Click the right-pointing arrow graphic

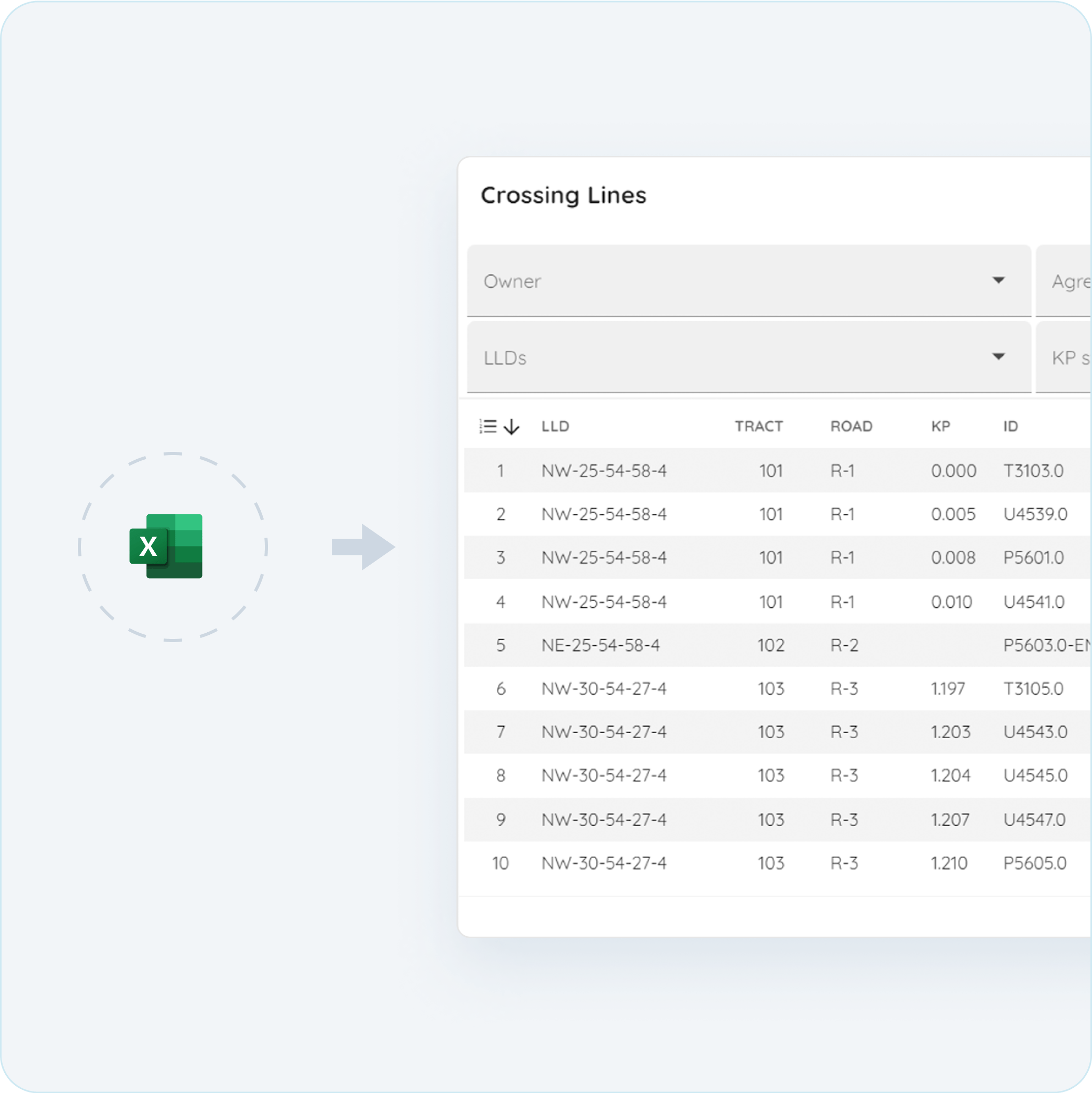click(x=363, y=547)
